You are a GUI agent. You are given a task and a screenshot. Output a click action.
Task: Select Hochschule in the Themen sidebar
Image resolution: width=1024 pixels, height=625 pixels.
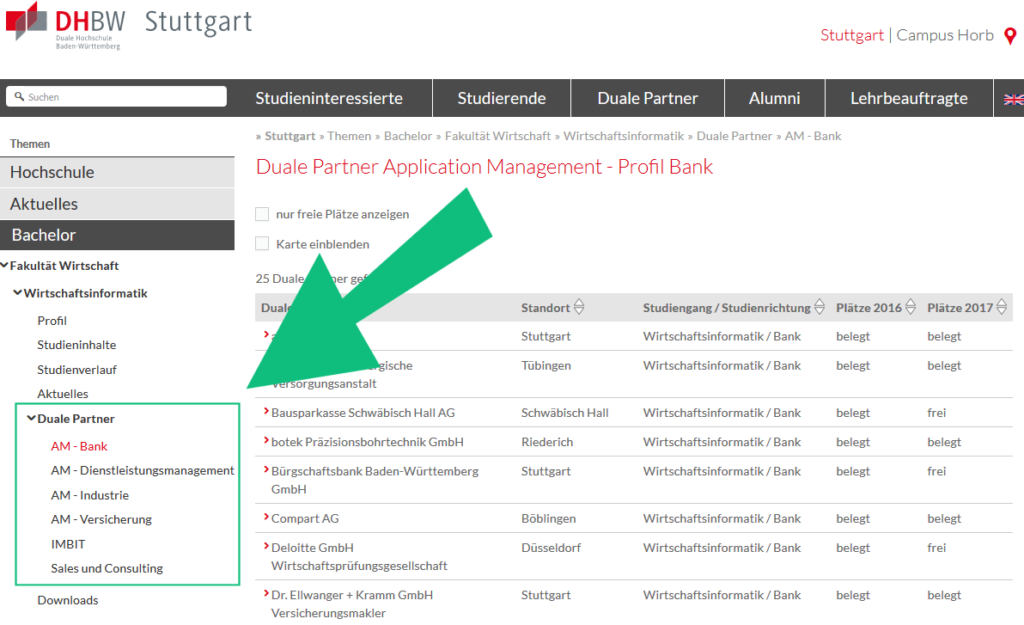(118, 172)
